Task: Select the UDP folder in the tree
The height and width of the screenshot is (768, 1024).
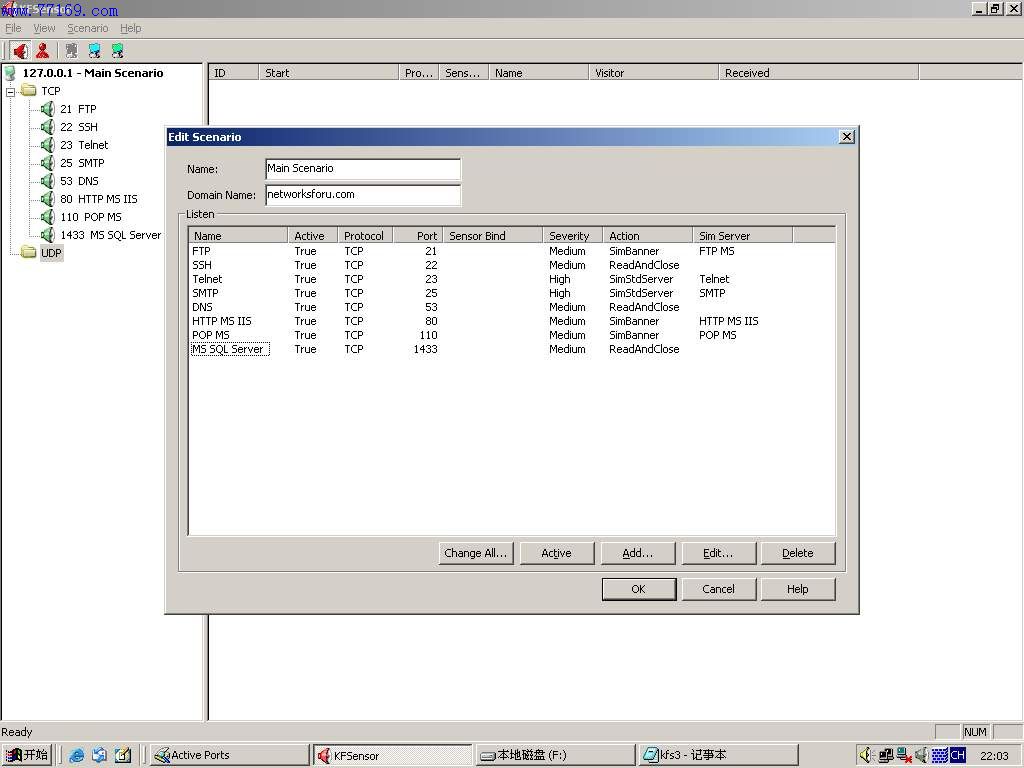Action: coord(51,253)
